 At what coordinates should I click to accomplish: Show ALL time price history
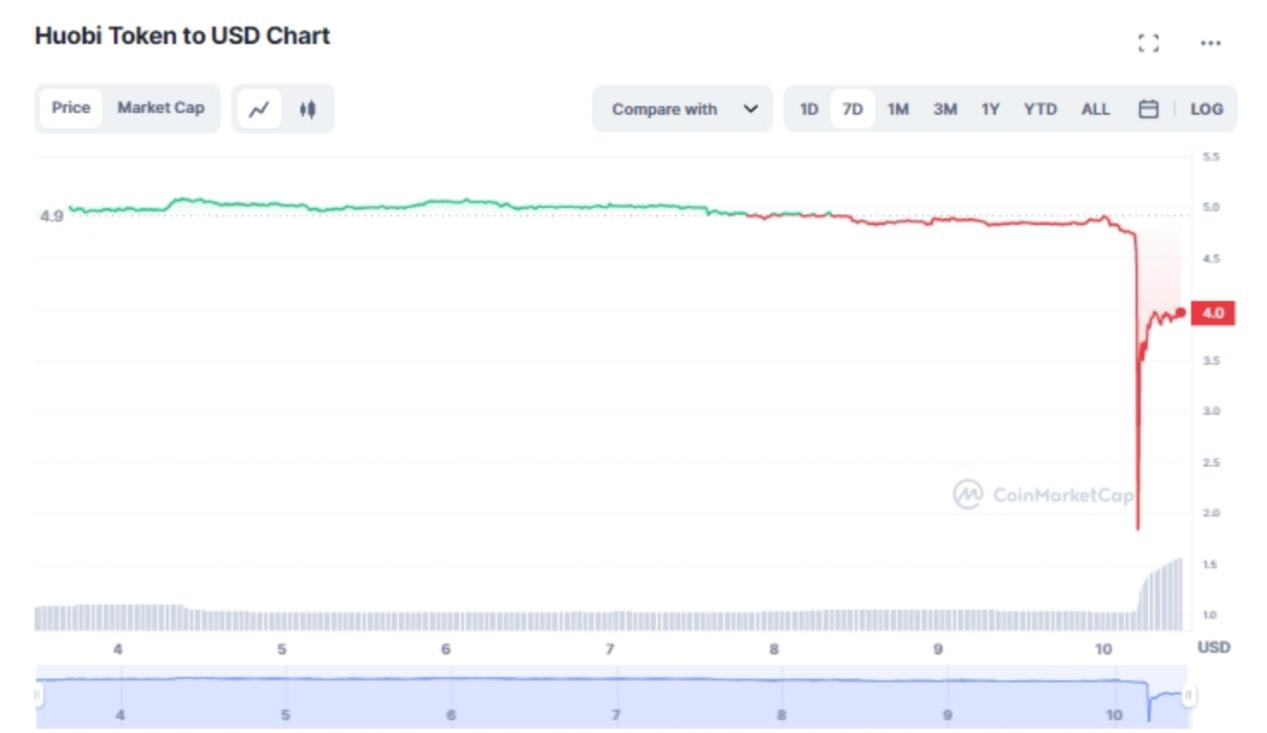pyautogui.click(x=1095, y=109)
